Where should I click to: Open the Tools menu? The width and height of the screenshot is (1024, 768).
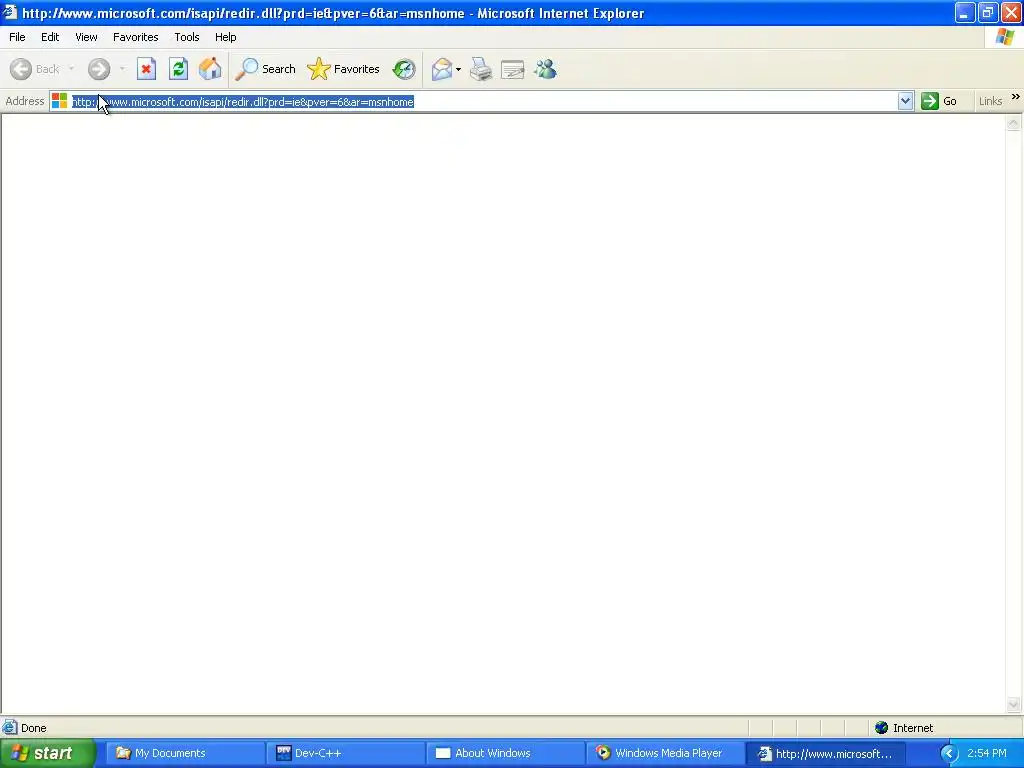point(187,37)
